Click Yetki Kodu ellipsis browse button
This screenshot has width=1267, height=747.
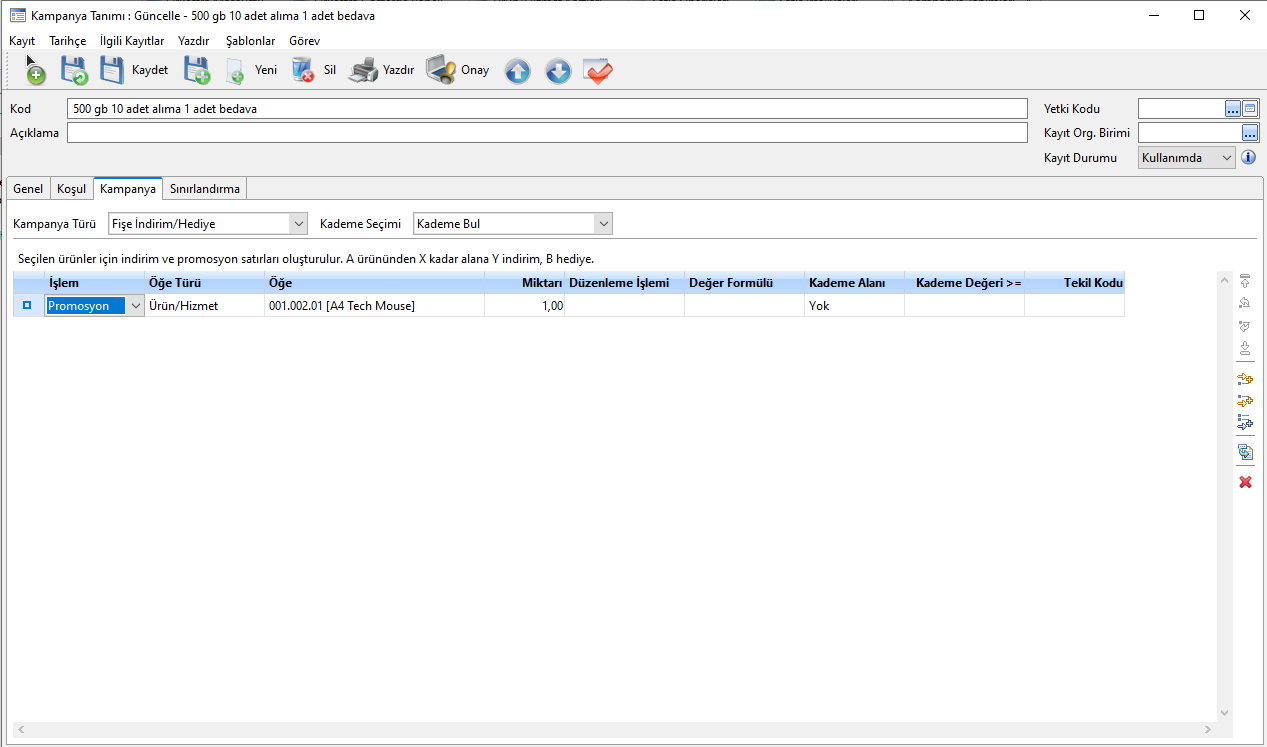1233,109
